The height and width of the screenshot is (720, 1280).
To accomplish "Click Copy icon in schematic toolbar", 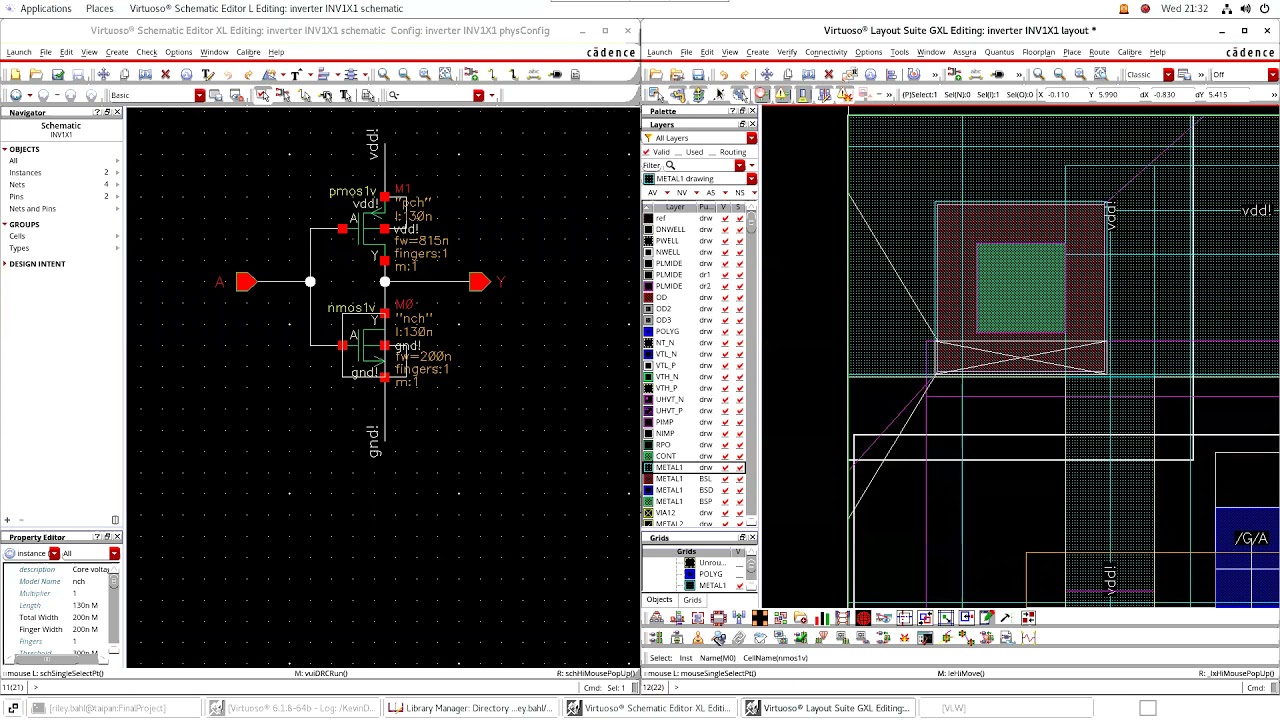I will point(124,74).
